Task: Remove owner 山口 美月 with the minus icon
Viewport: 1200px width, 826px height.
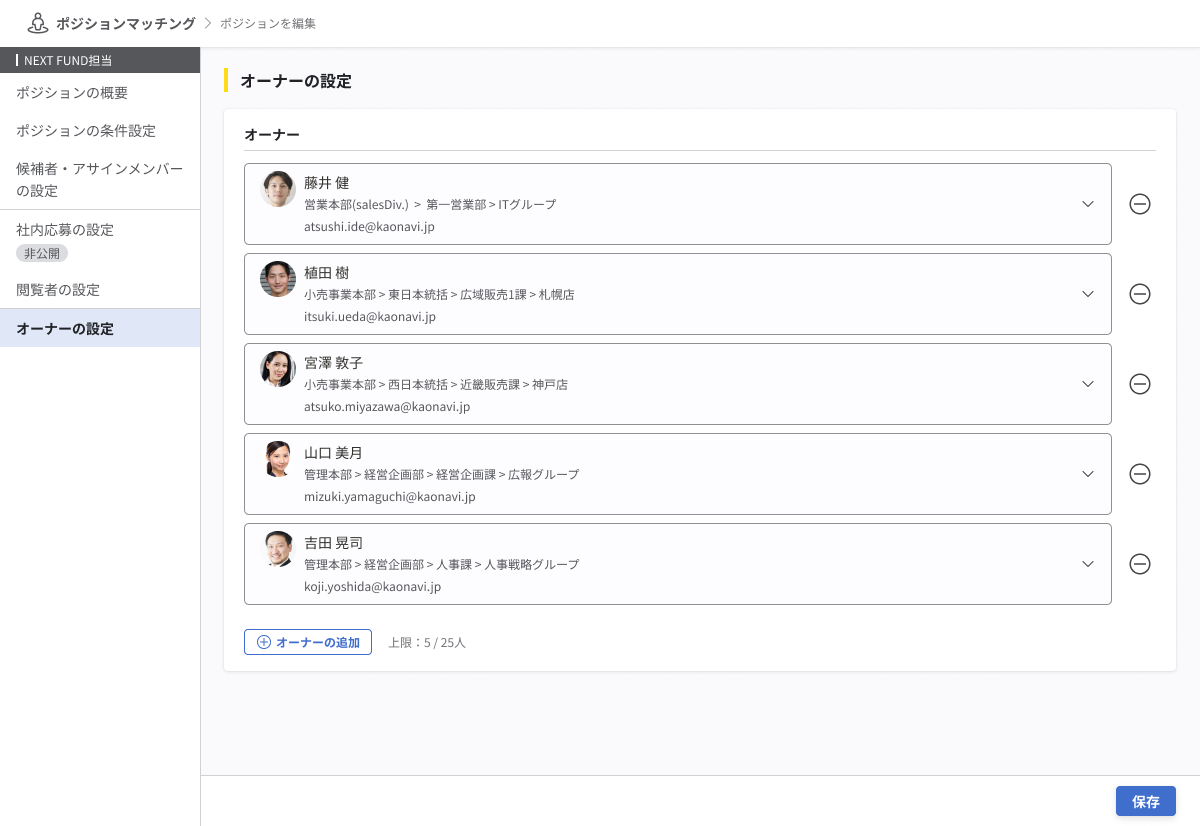Action: [x=1140, y=474]
